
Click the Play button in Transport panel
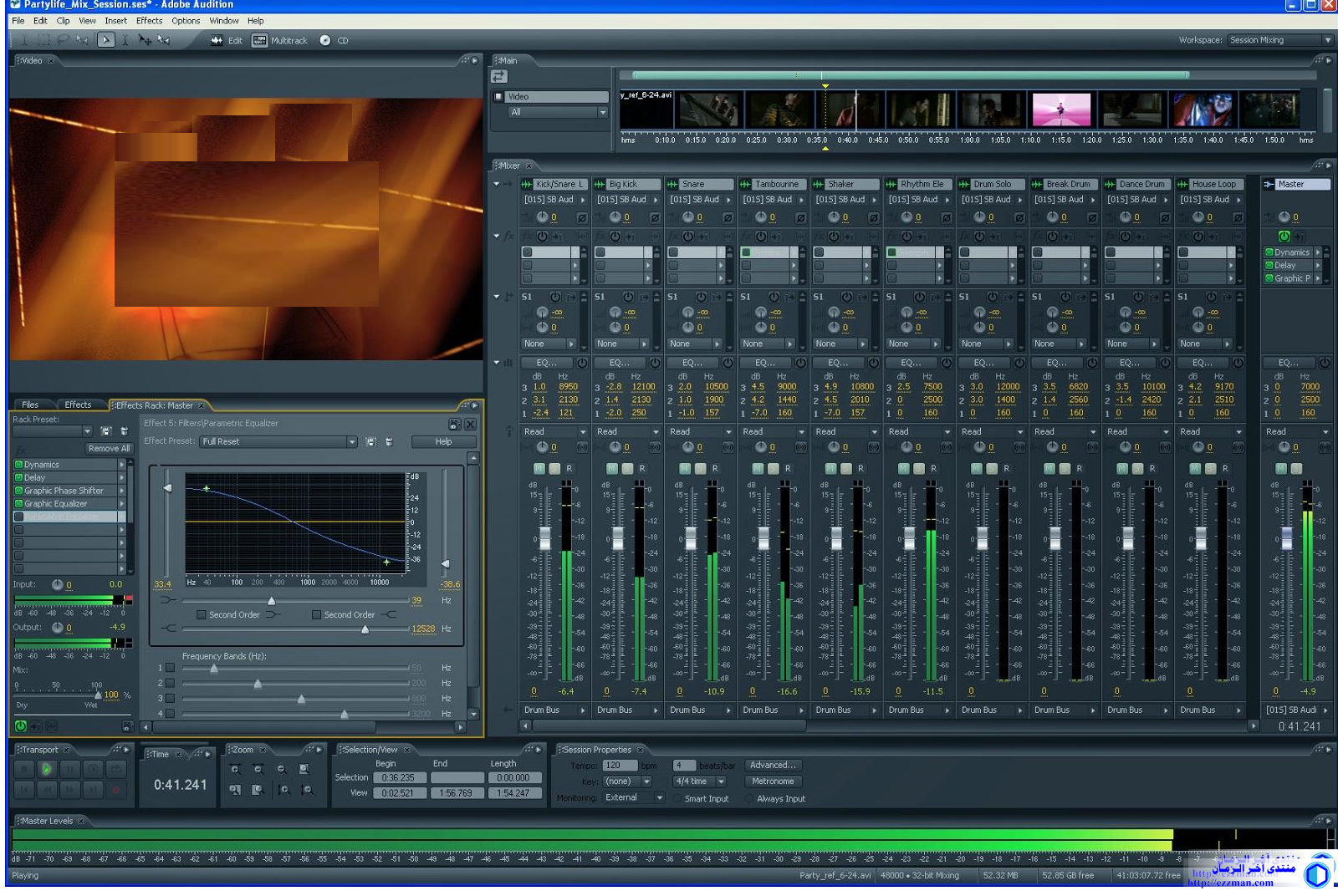[47, 768]
